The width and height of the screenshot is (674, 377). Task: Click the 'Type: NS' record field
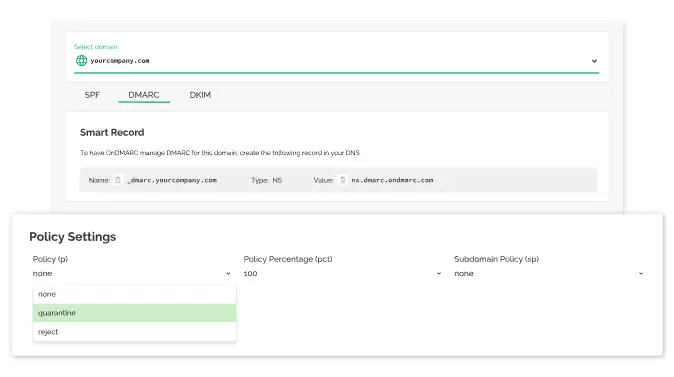click(267, 180)
